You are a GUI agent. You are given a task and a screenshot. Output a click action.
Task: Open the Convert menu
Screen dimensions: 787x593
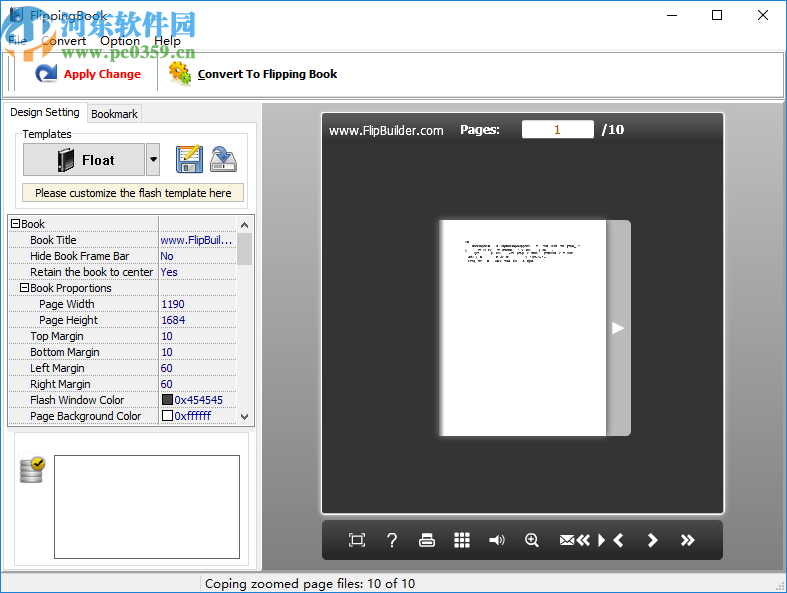click(x=64, y=41)
